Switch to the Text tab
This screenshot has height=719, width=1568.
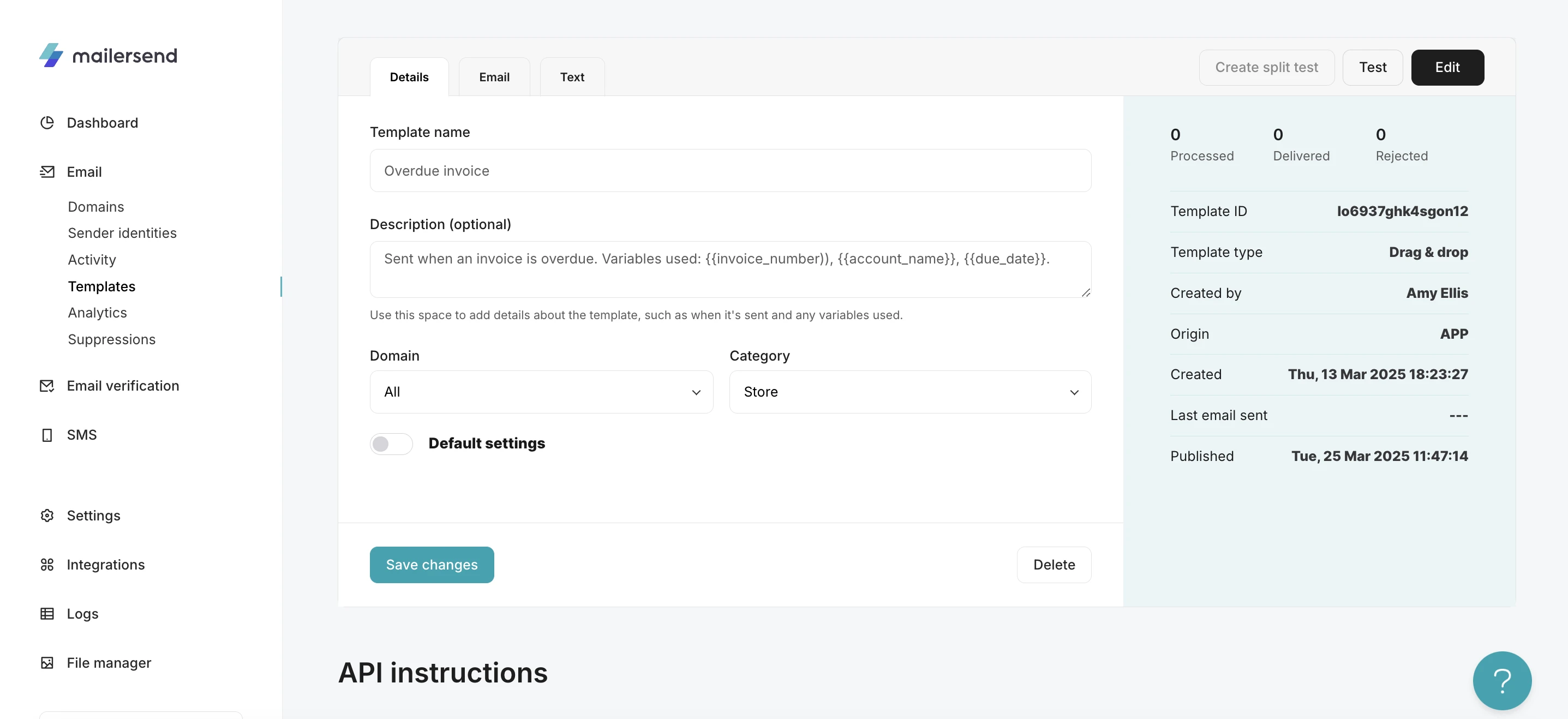[572, 77]
